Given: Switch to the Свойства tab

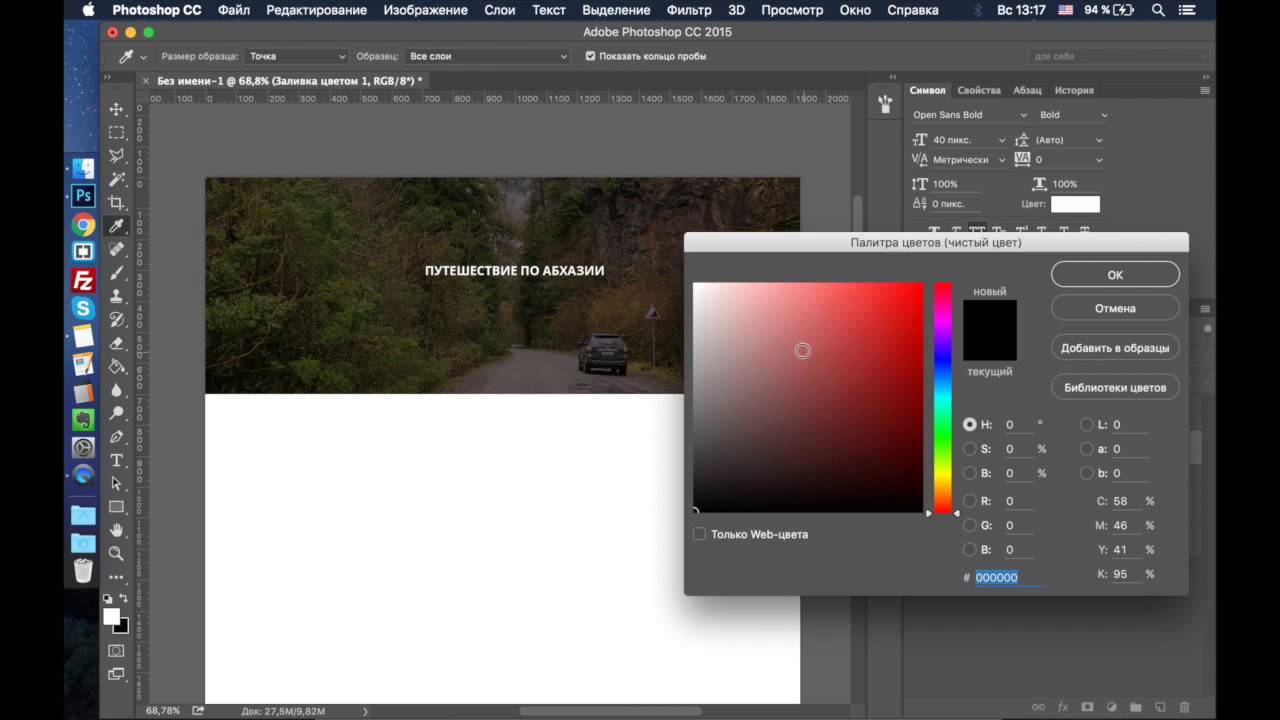Looking at the screenshot, I should (978, 90).
